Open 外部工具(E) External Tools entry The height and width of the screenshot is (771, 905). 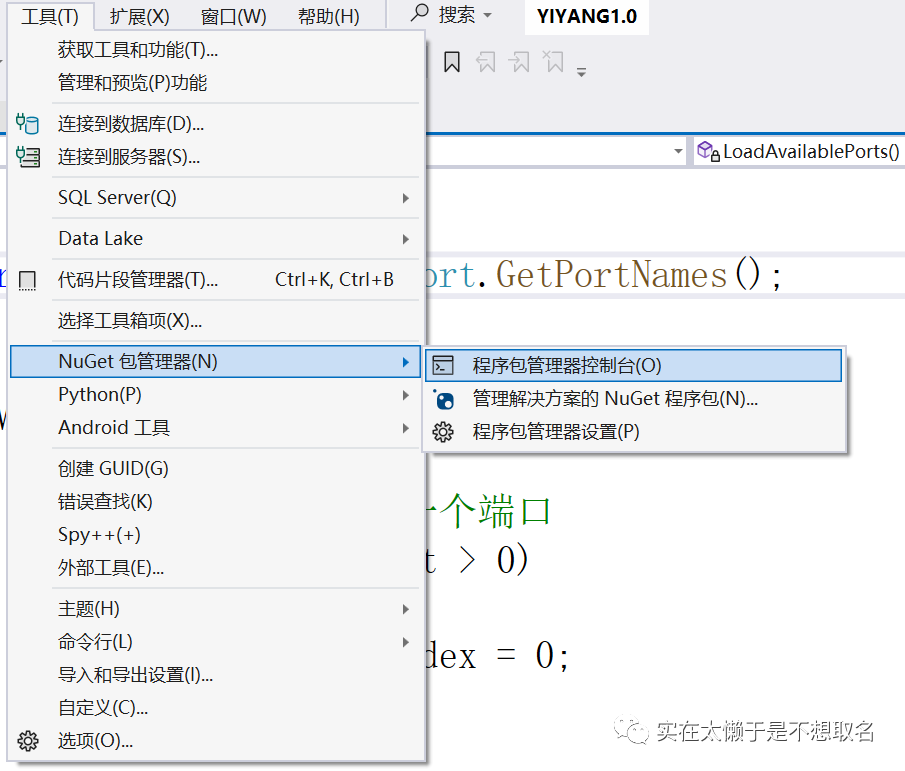click(x=111, y=568)
